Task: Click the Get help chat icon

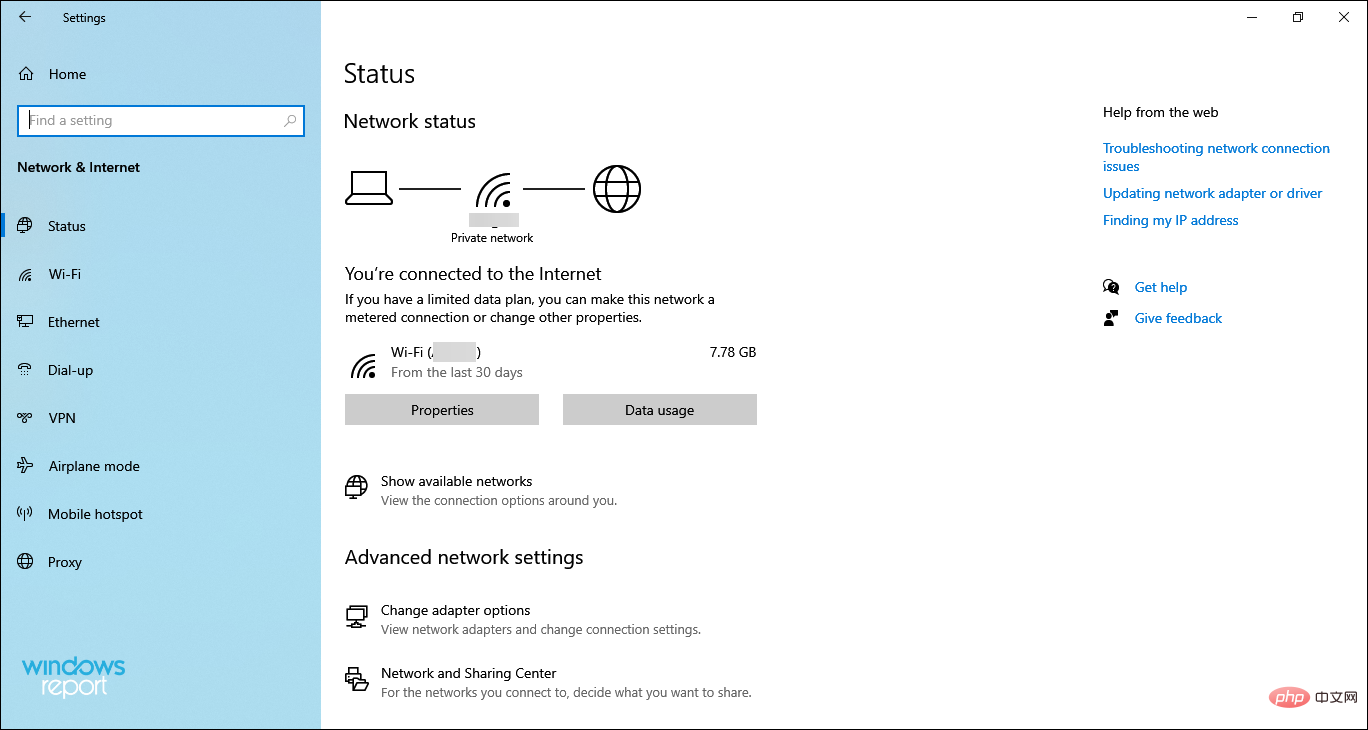Action: pos(1111,286)
